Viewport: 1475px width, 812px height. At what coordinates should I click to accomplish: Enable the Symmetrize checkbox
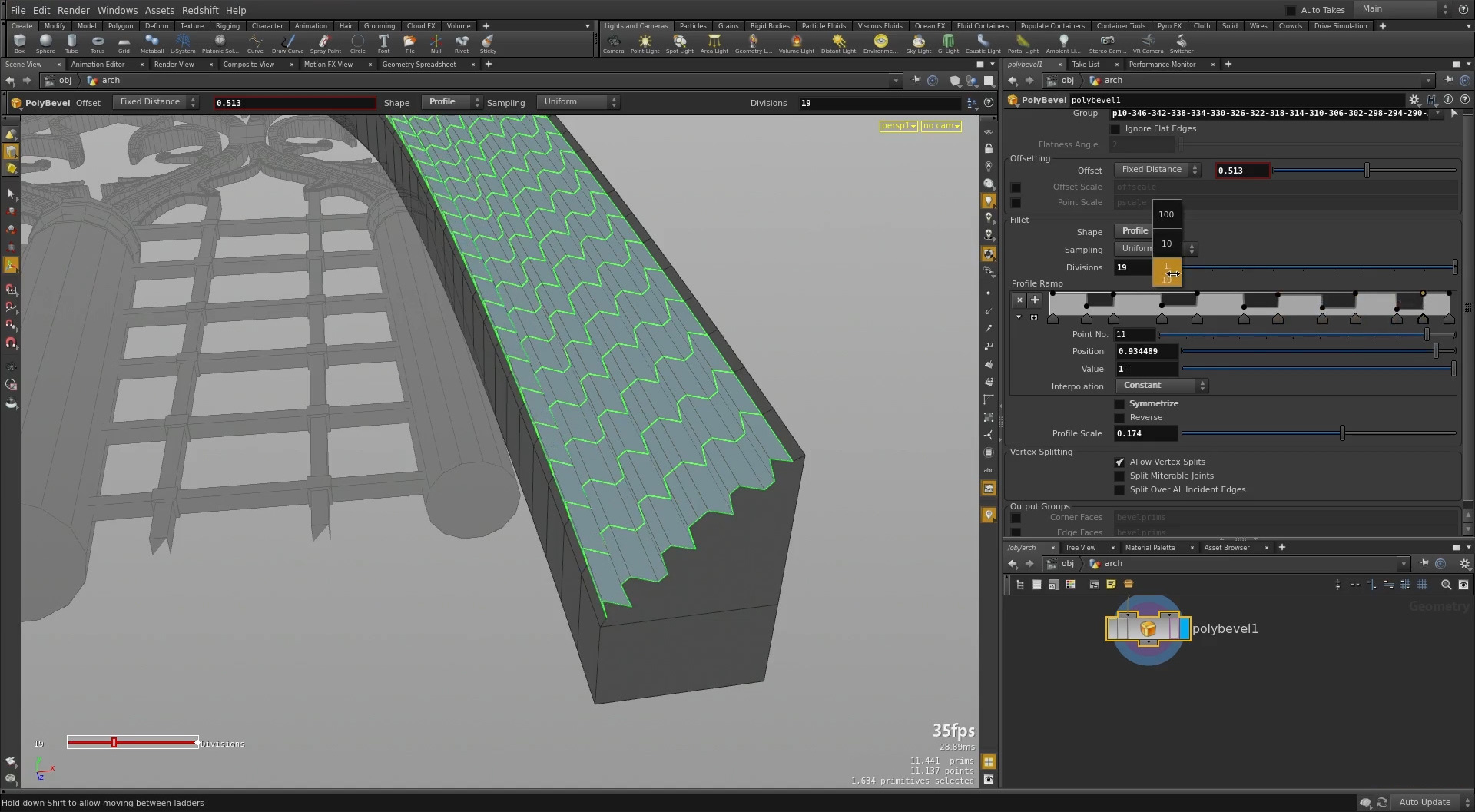tap(1119, 404)
